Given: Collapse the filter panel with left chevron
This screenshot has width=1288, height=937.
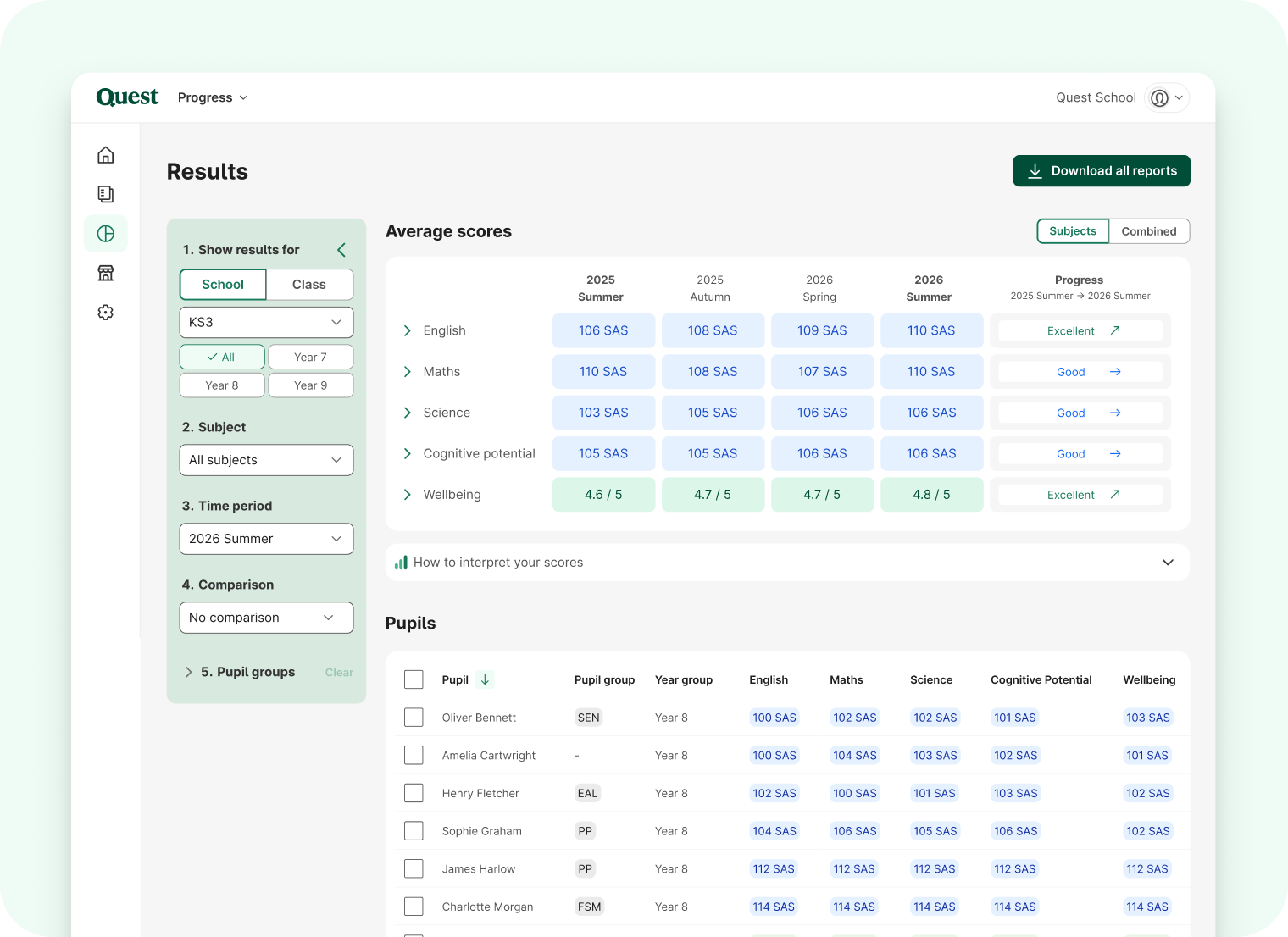Looking at the screenshot, I should point(341,250).
